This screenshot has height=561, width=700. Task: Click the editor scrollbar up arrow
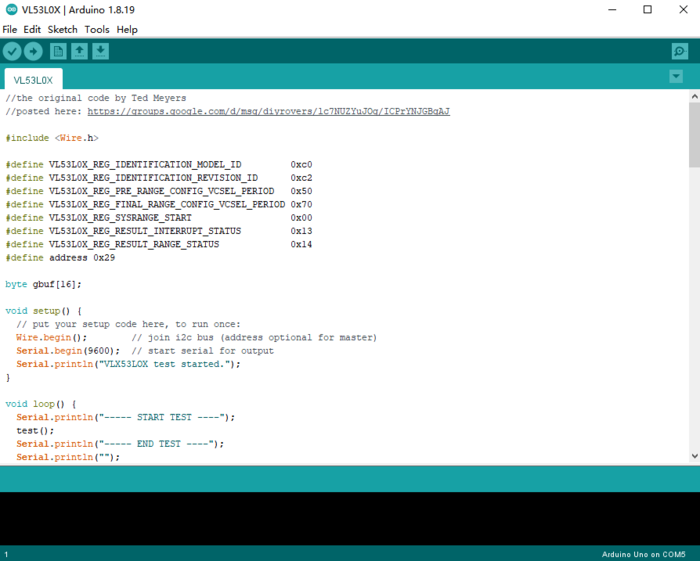pyautogui.click(x=694, y=96)
